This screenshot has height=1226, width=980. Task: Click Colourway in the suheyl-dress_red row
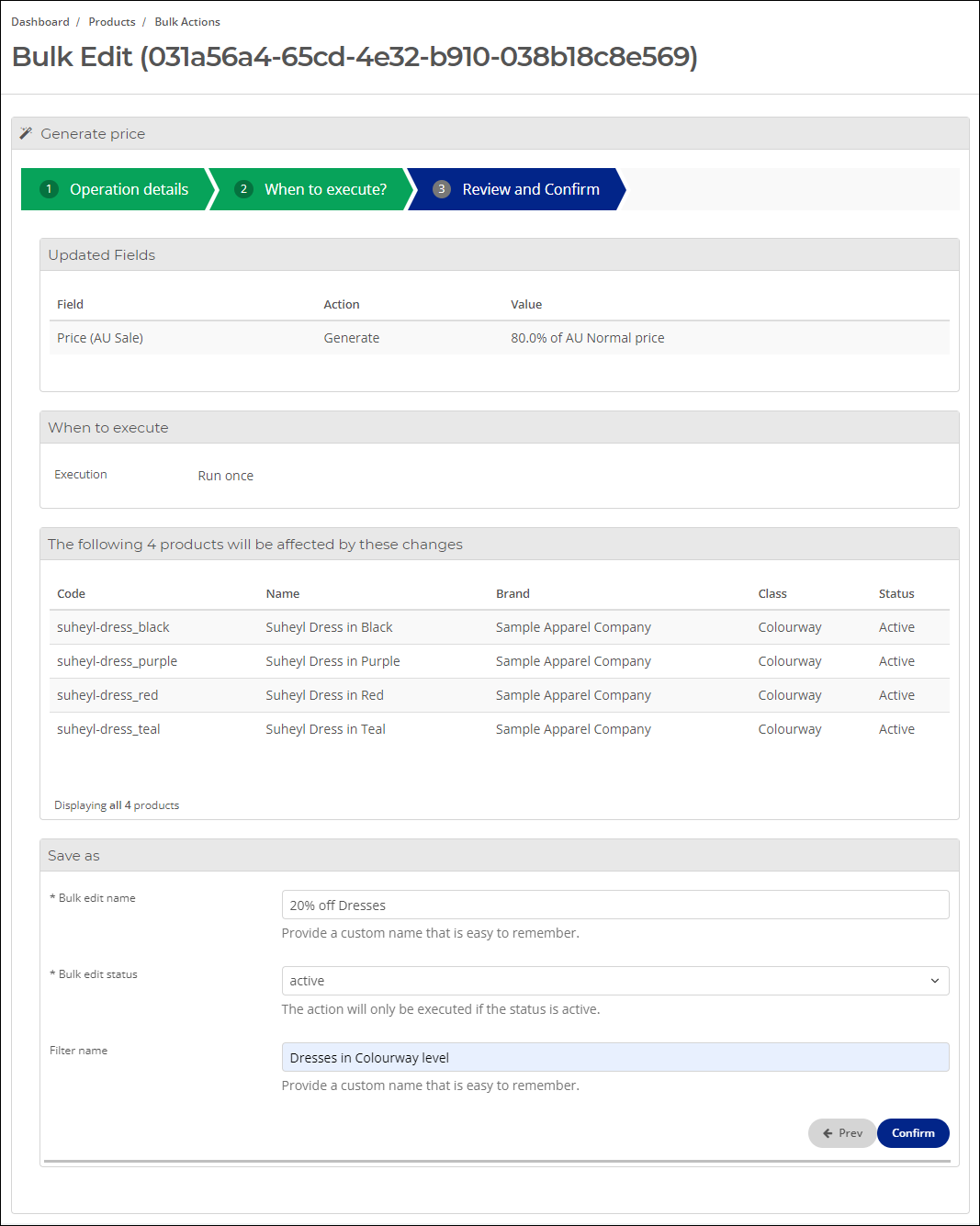pyautogui.click(x=790, y=695)
